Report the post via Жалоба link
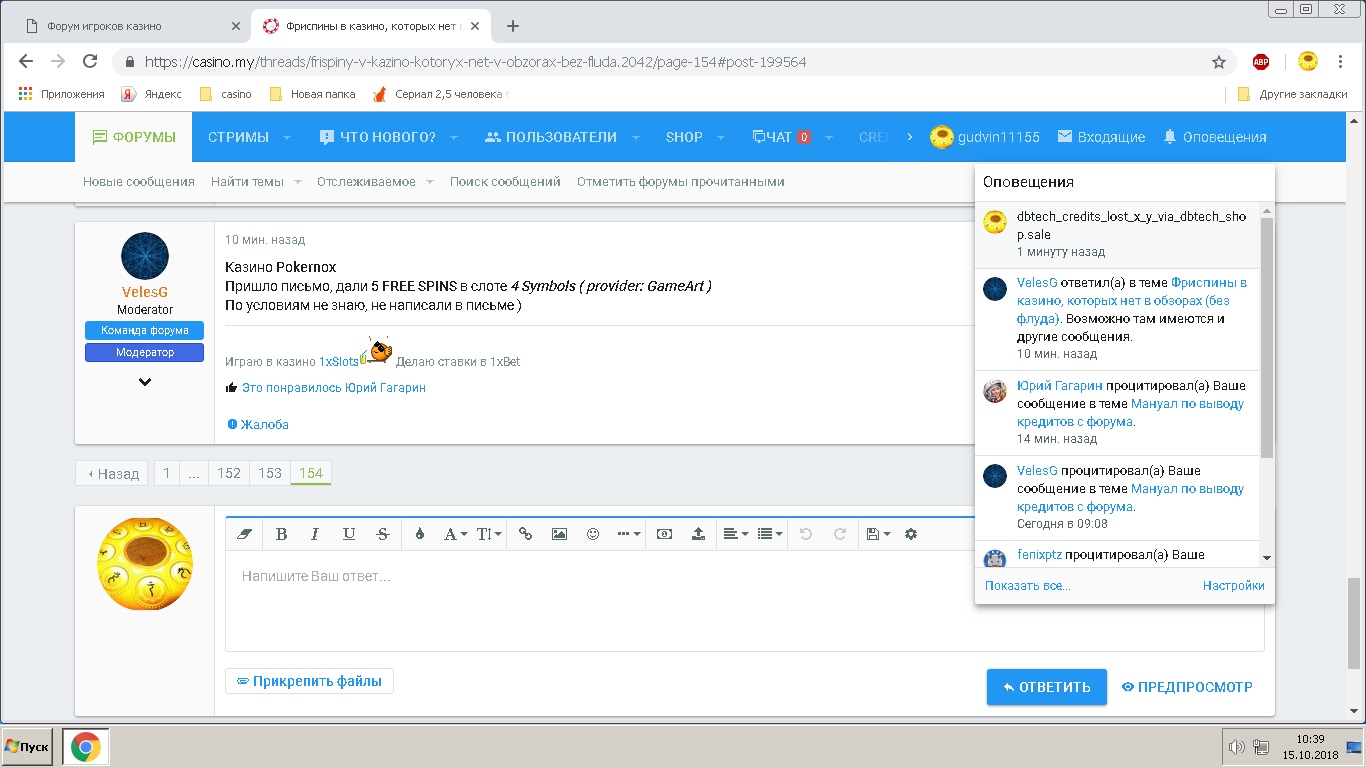Screen dimensions: 1366x768 pyautogui.click(x=258, y=425)
